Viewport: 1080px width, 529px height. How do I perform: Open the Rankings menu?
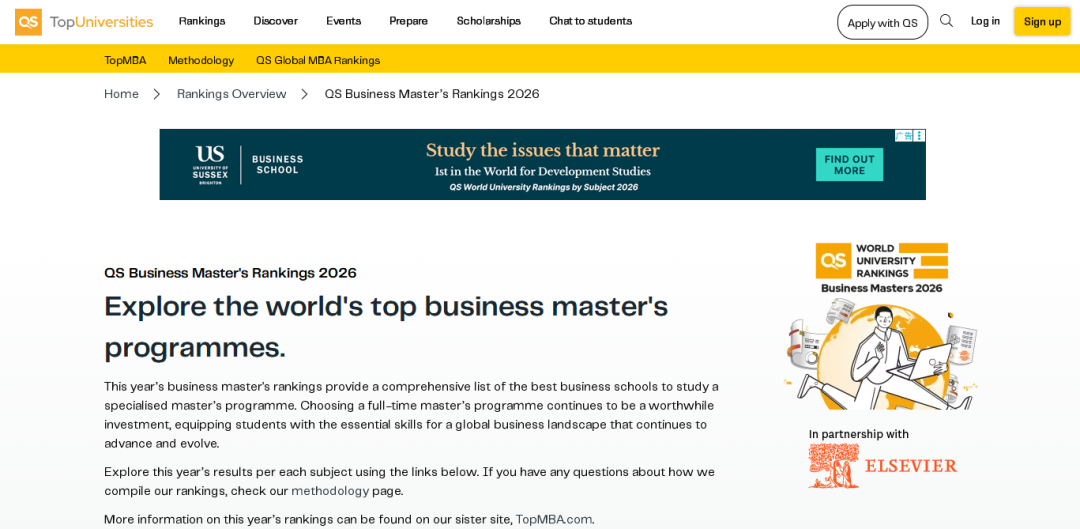(202, 21)
